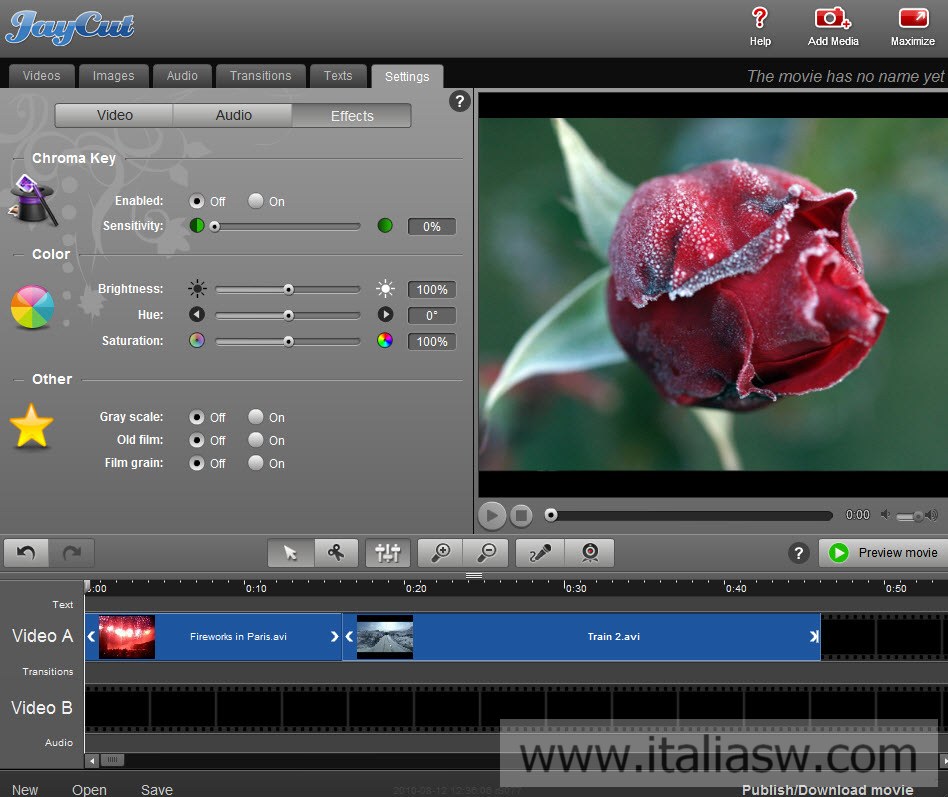Click the scissors cut tool
The width and height of the screenshot is (948, 797).
pyautogui.click(x=337, y=553)
